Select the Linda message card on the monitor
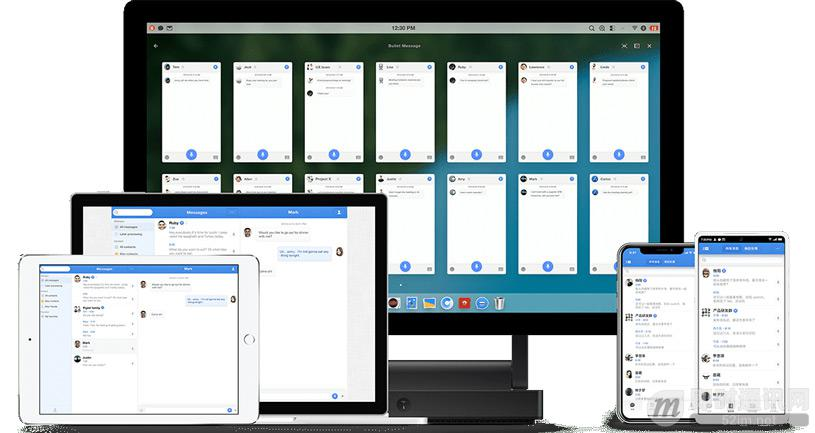Image resolution: width=815 pixels, height=433 pixels. coord(619,112)
